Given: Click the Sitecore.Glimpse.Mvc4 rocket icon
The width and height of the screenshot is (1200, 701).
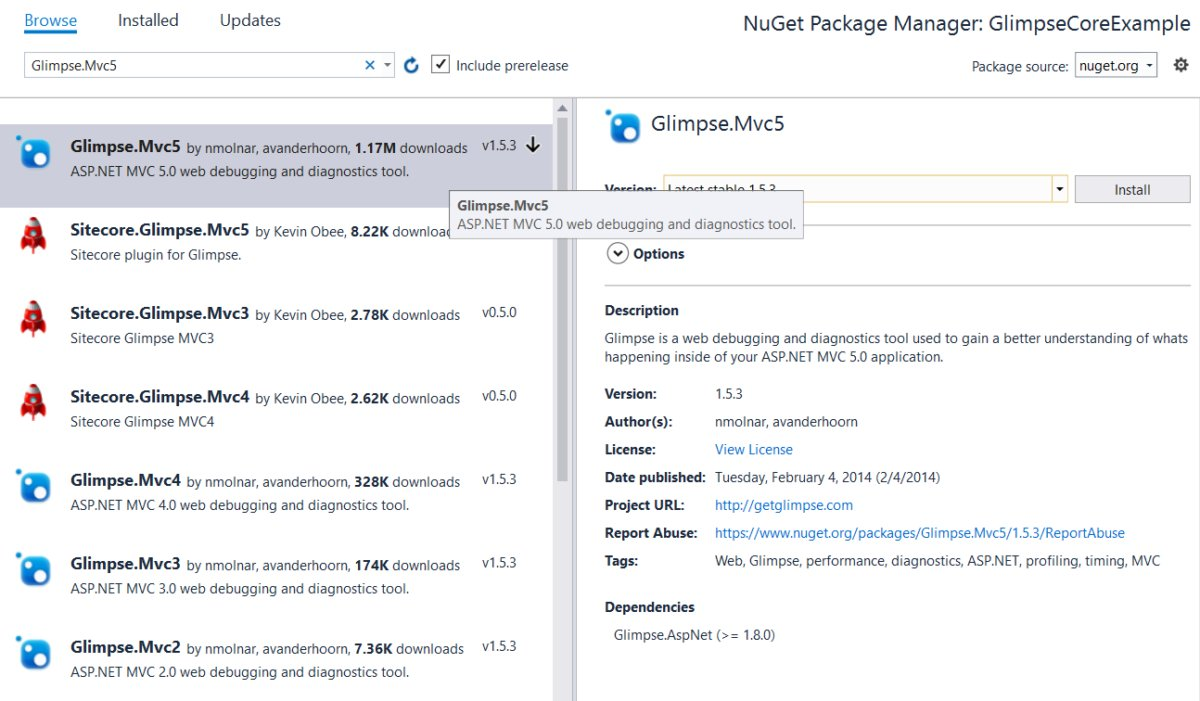Looking at the screenshot, I should (x=34, y=402).
